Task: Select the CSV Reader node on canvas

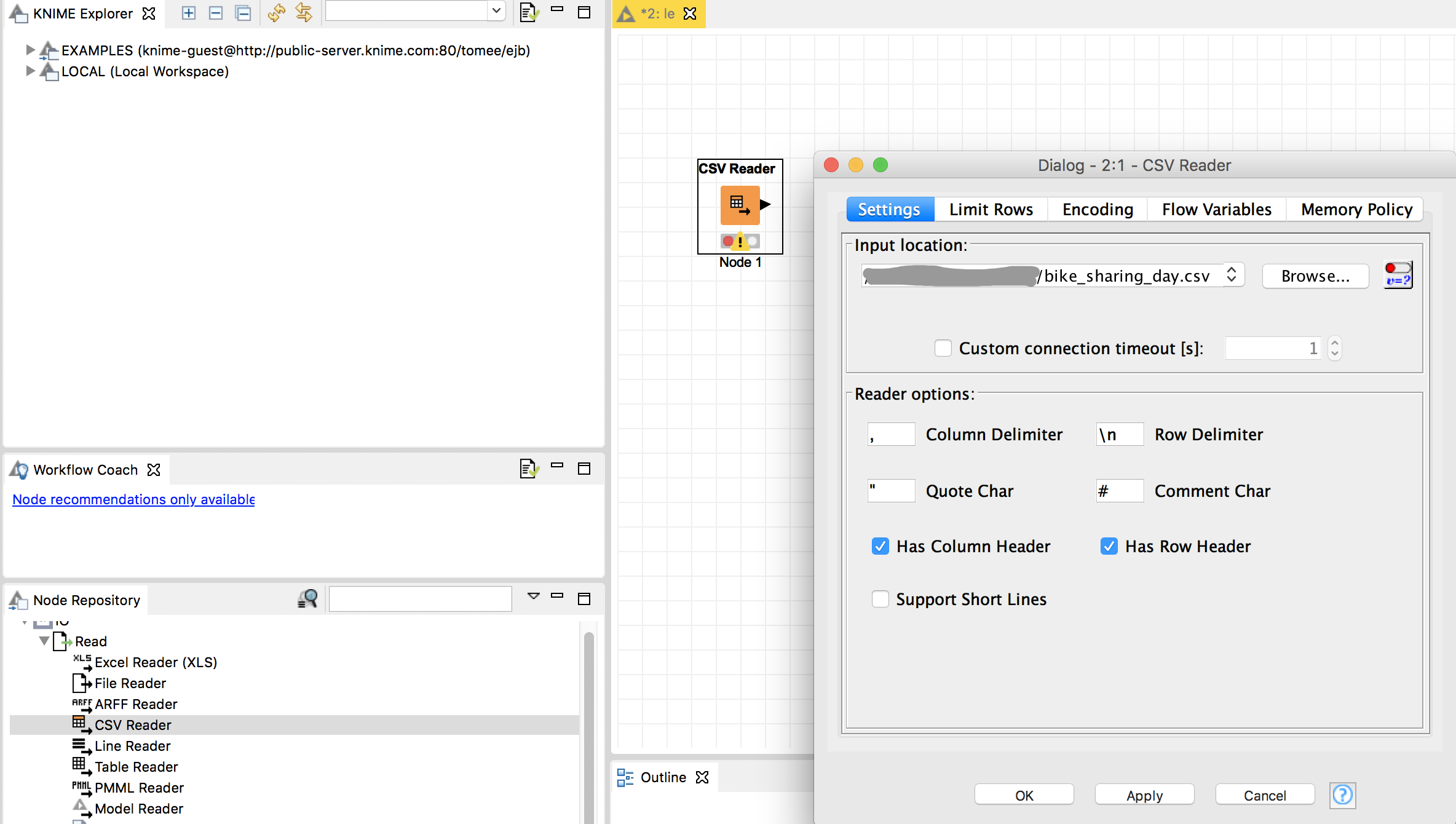Action: (x=740, y=205)
